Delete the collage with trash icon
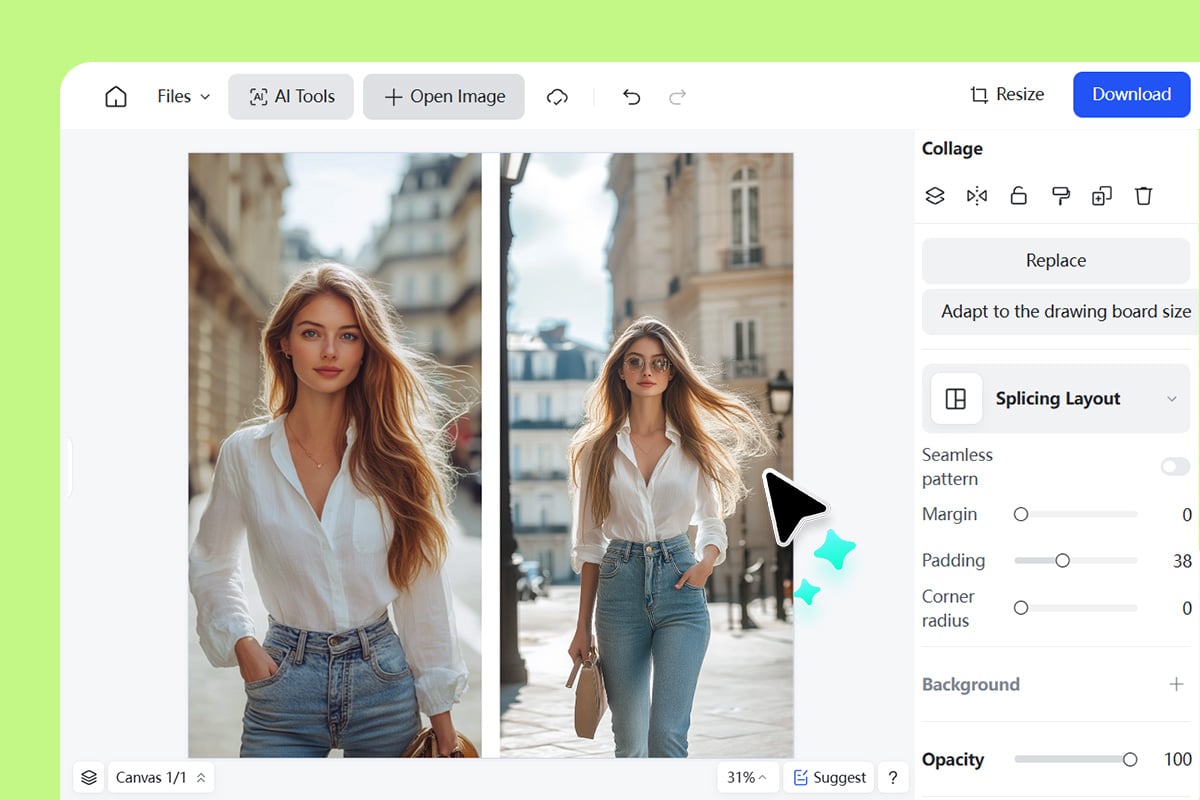 click(x=1144, y=196)
